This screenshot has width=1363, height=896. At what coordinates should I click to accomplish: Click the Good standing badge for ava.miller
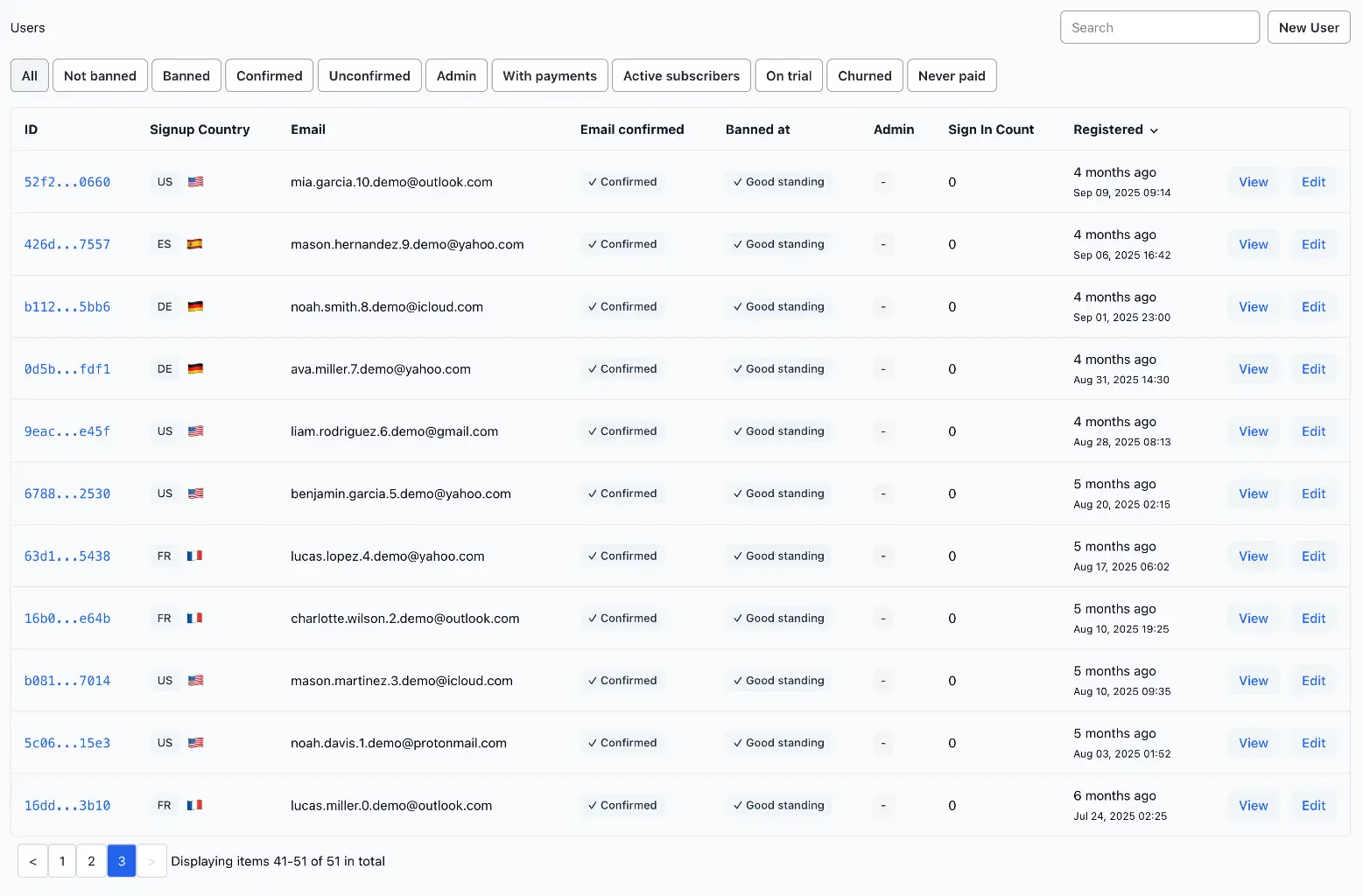[x=777, y=368]
